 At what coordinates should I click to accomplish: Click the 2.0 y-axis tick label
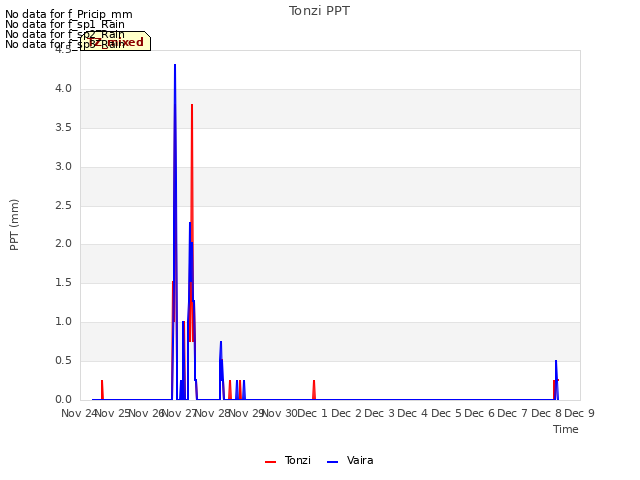click(x=63, y=244)
